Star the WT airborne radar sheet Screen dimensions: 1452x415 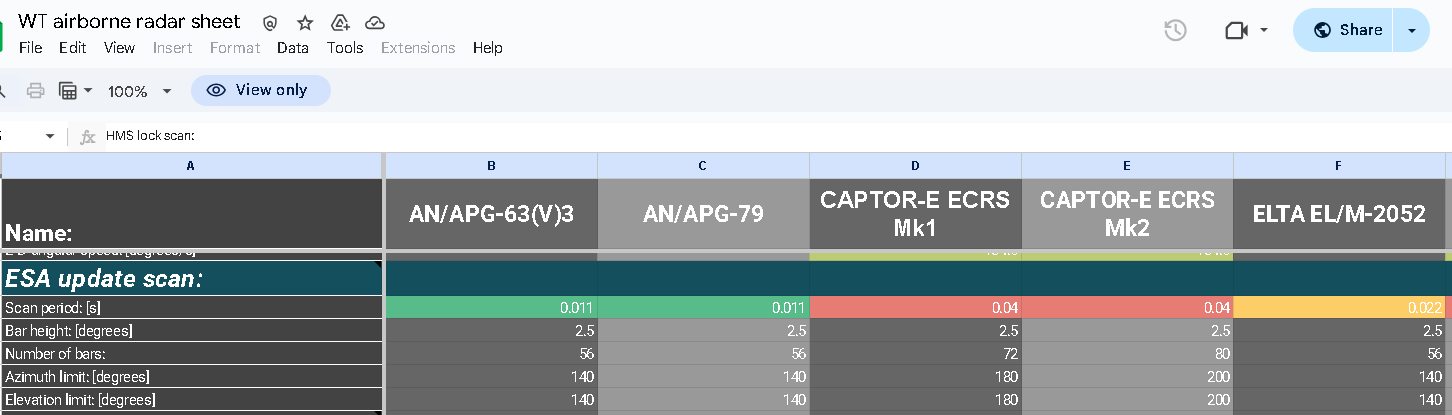coord(305,23)
